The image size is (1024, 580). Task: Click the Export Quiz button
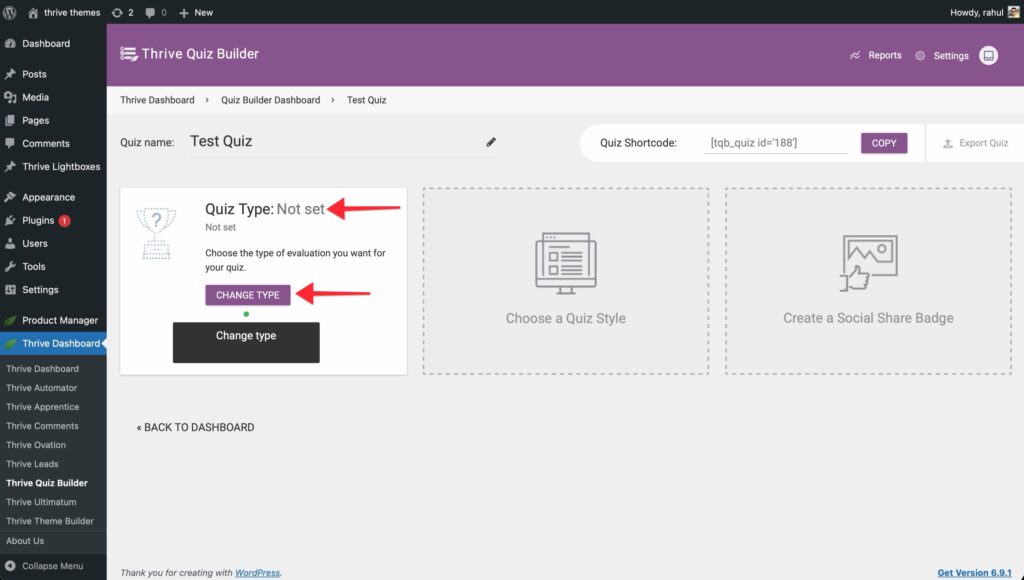[x=975, y=143]
